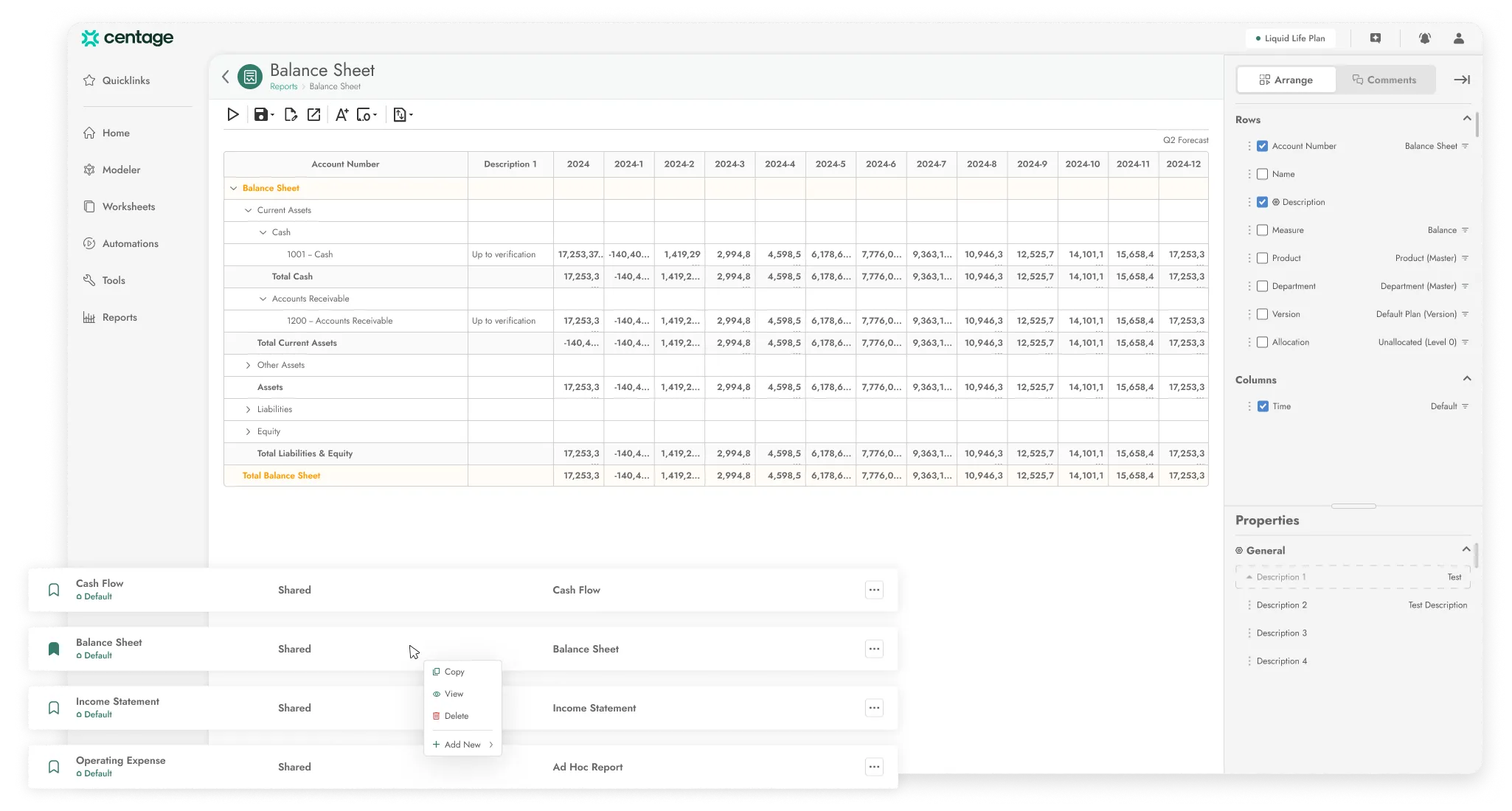The height and width of the screenshot is (811, 1512).
Task: Collapse the right panel arrow icon
Action: point(1461,80)
